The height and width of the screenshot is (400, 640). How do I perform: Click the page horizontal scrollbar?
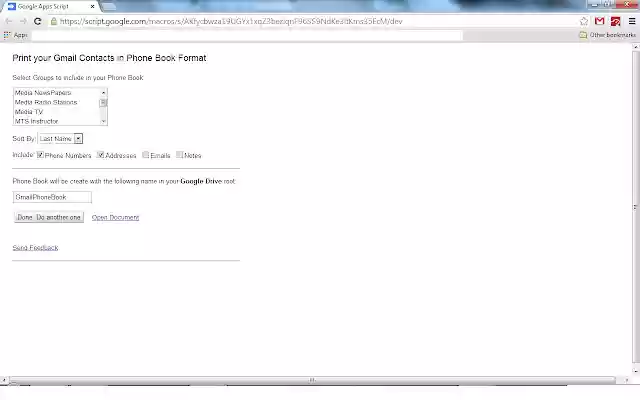pyautogui.click(x=312, y=380)
